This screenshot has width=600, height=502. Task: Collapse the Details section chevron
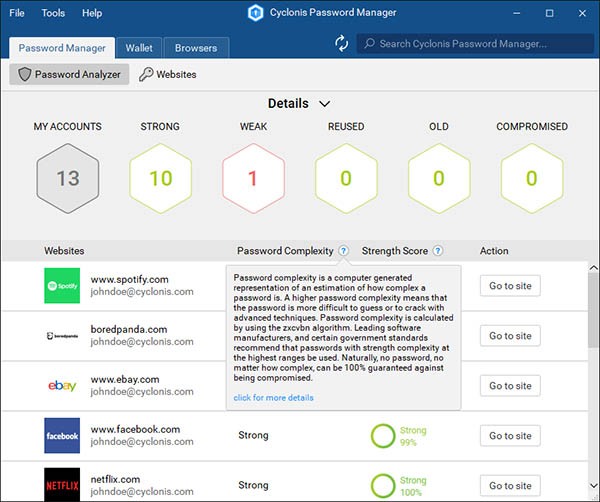pos(324,103)
